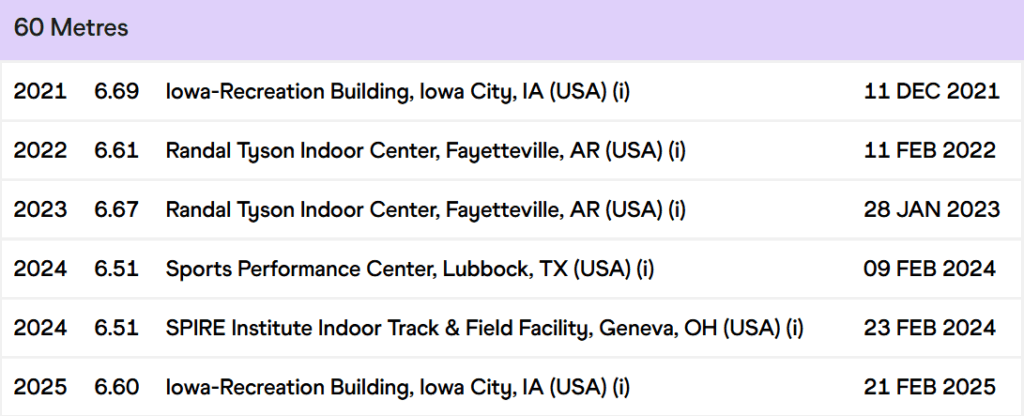The height and width of the screenshot is (416, 1024).
Task: Select the 6.61 result time
Action: 116,151
